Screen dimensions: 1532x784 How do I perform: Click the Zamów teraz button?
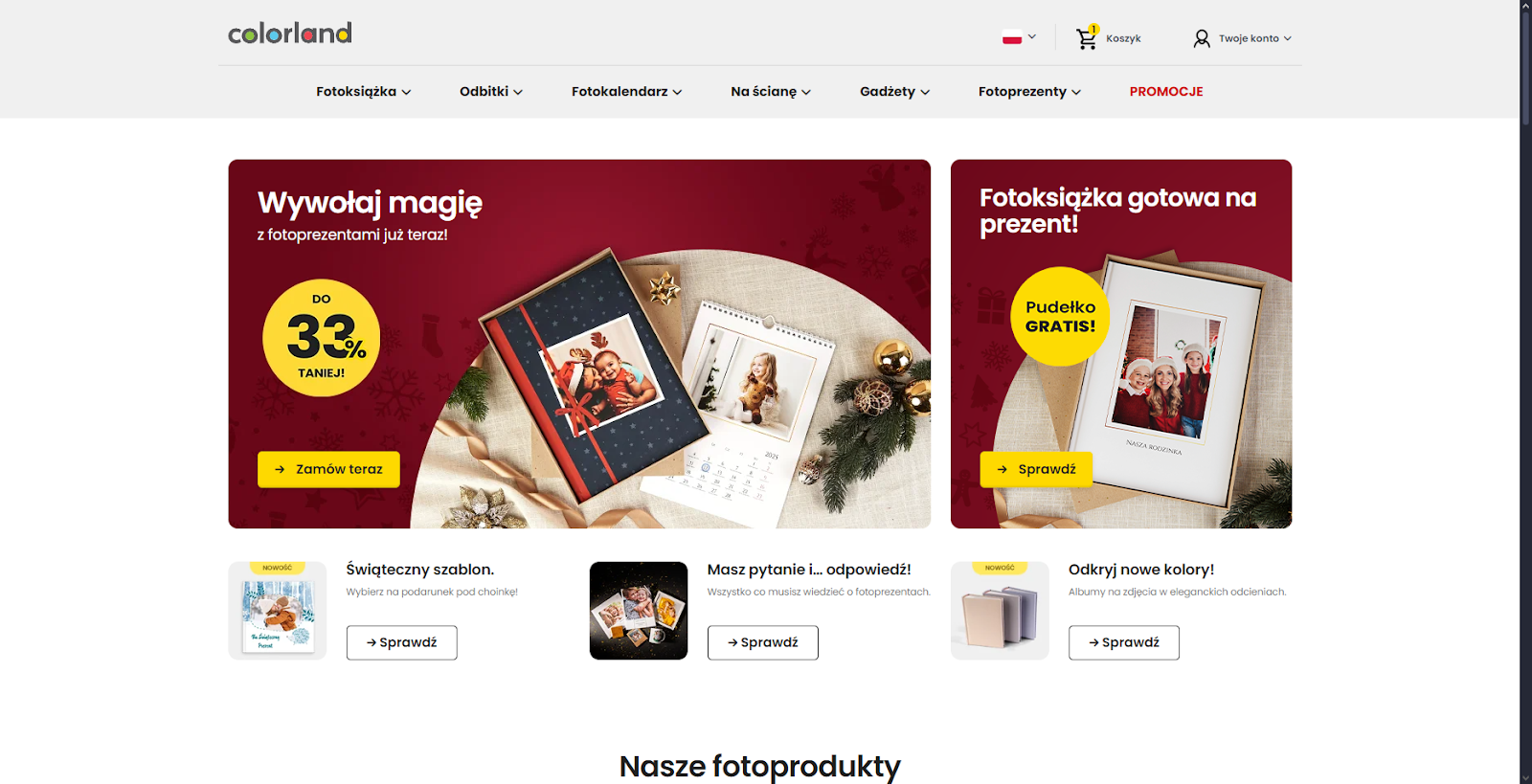[328, 469]
